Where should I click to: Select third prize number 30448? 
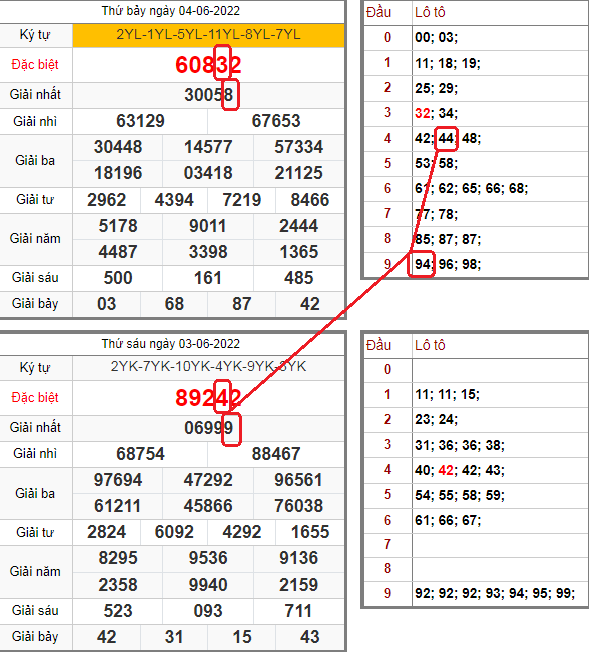tap(118, 147)
